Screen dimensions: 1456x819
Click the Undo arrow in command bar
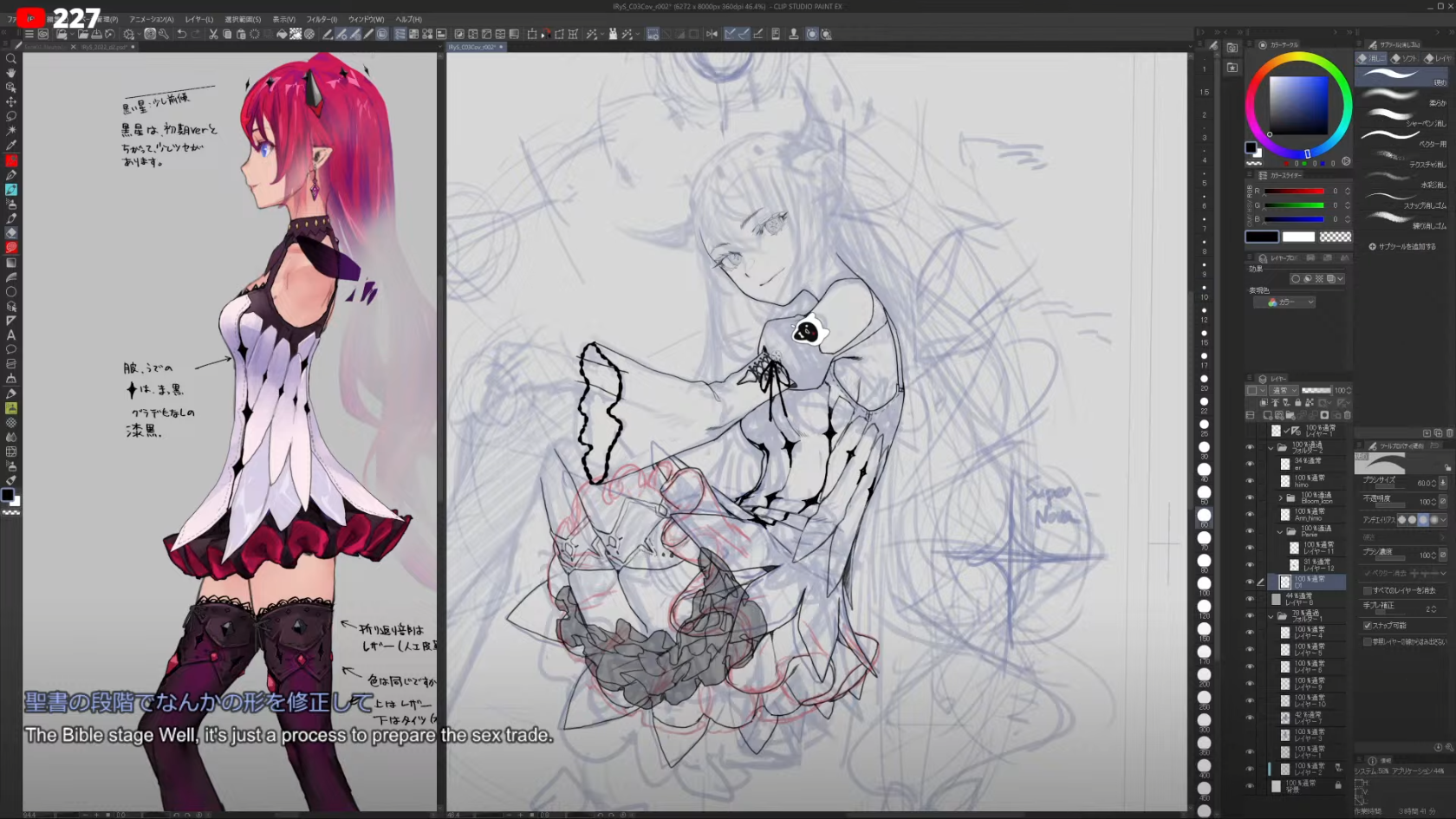(x=182, y=35)
